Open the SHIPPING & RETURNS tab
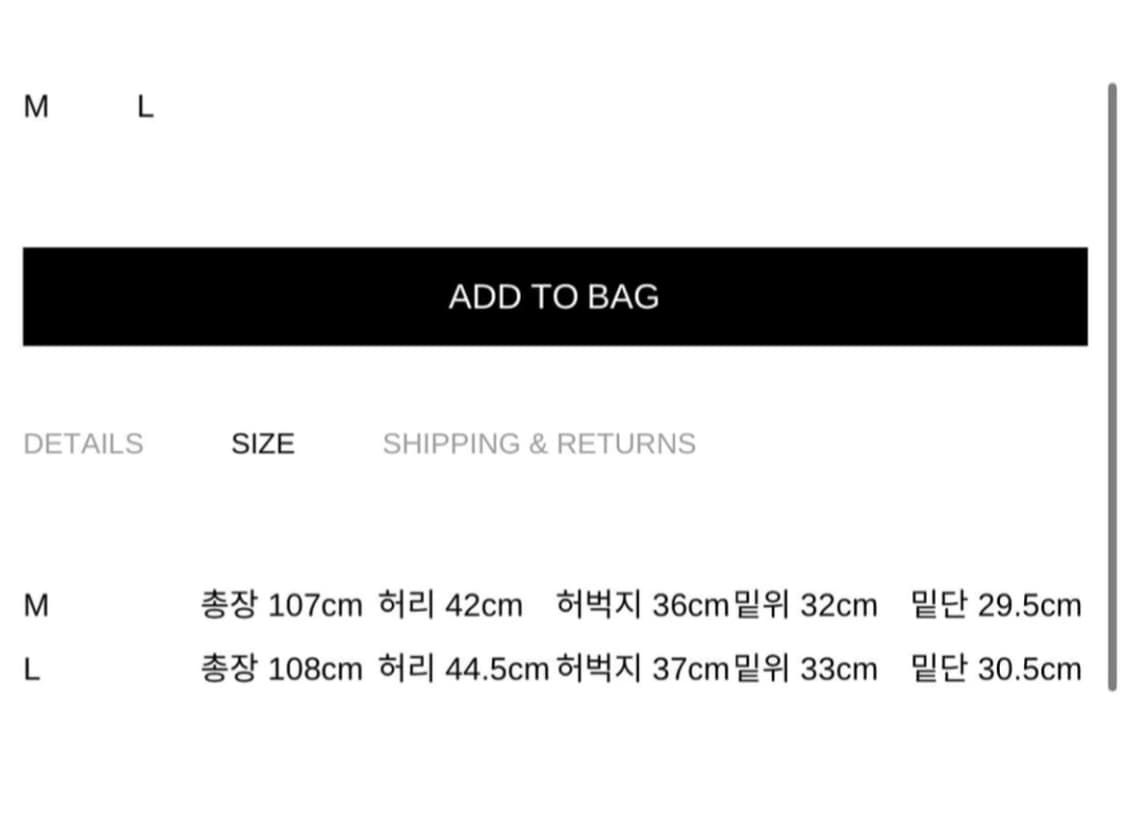 (x=539, y=443)
